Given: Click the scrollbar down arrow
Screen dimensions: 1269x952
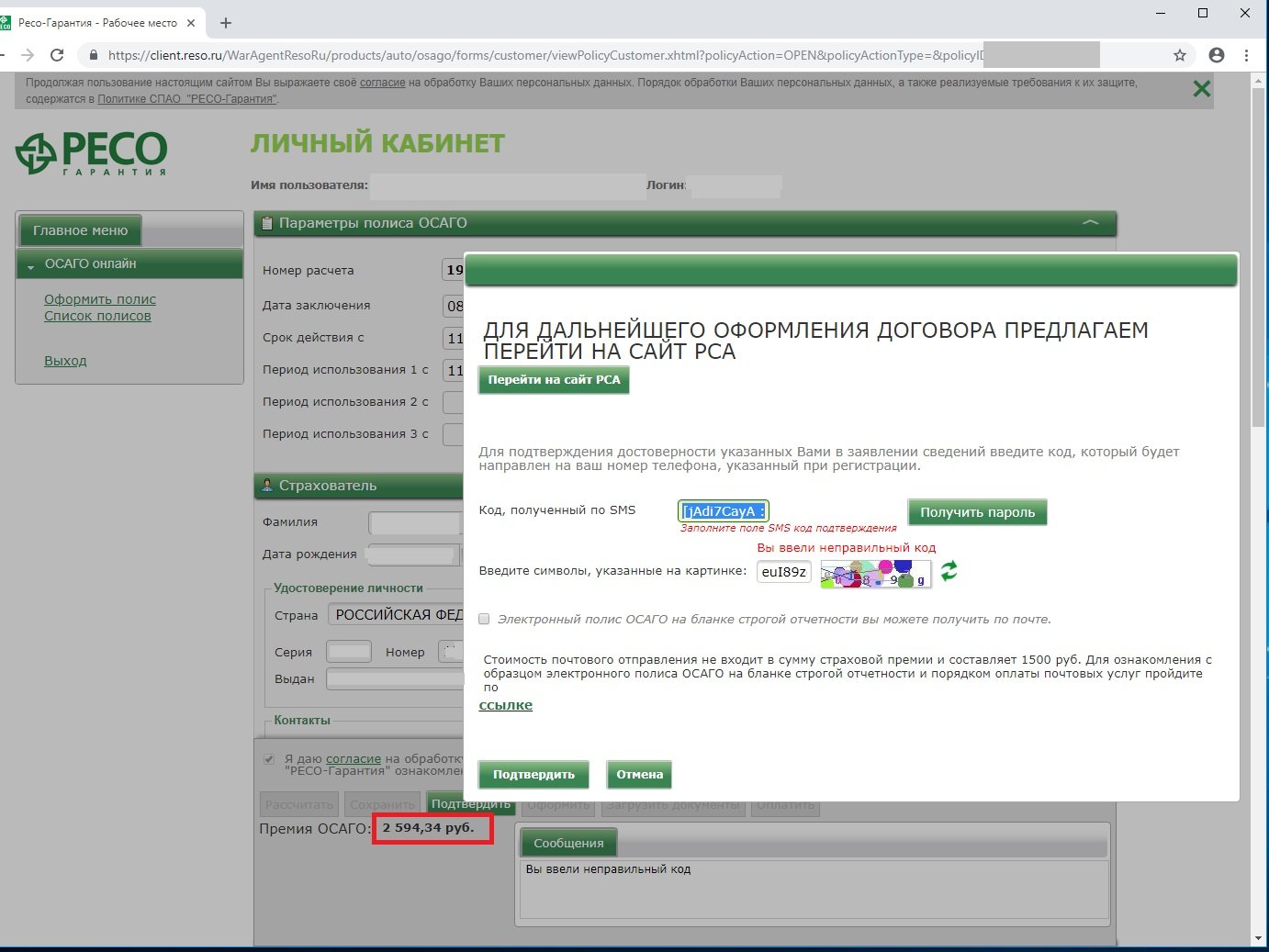Looking at the screenshot, I should (1258, 938).
